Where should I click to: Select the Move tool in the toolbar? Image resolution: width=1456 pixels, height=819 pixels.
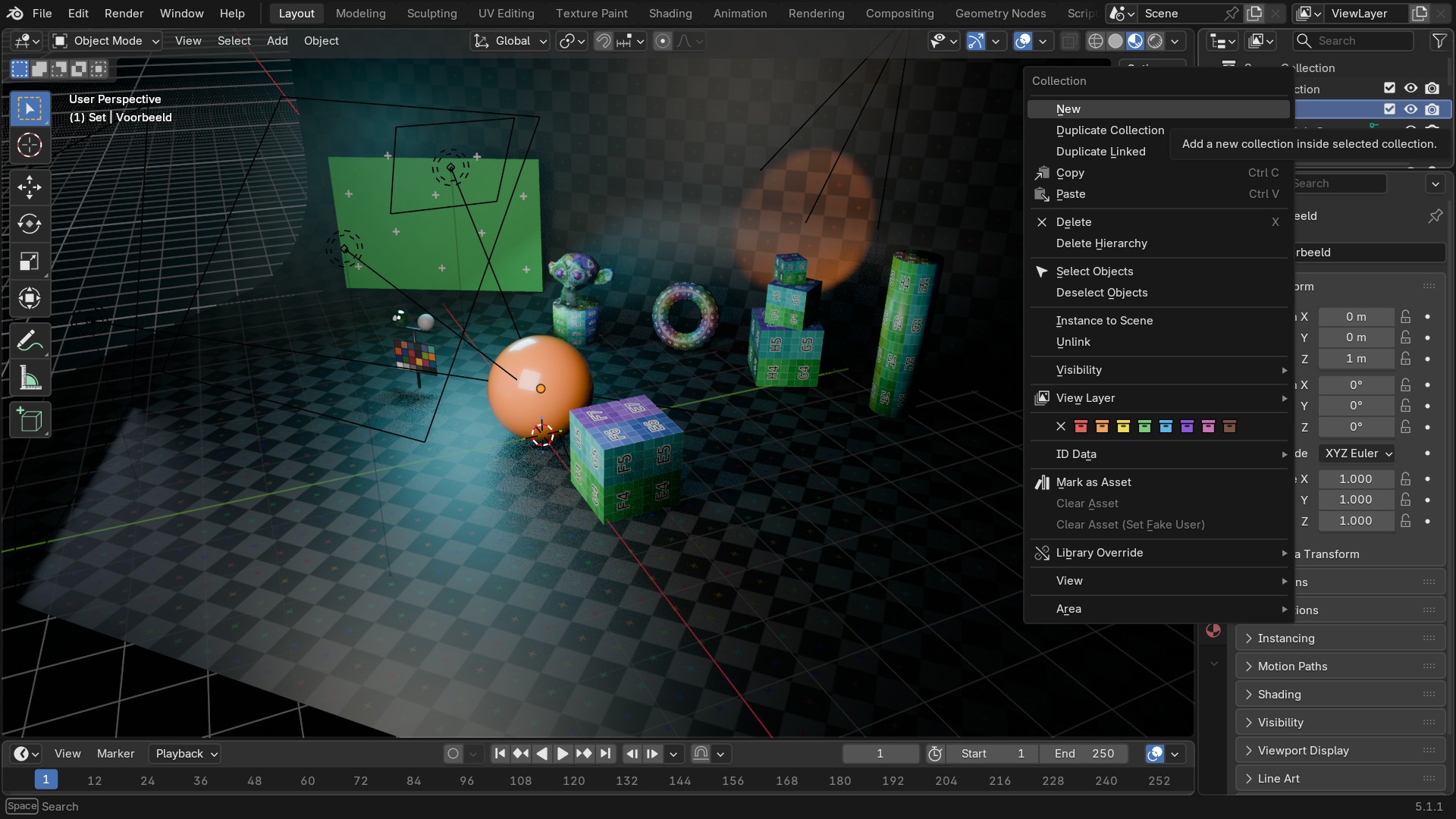[x=30, y=187]
